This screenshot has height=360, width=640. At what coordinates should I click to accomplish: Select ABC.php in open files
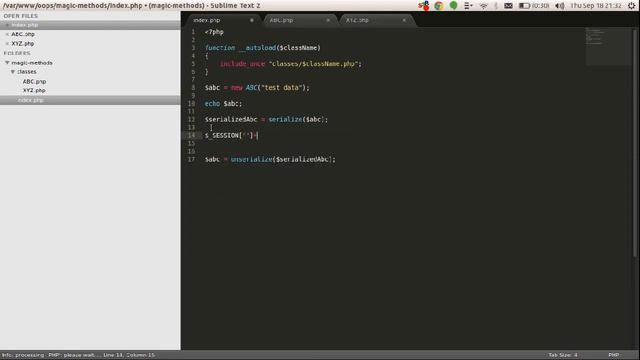coord(23,34)
